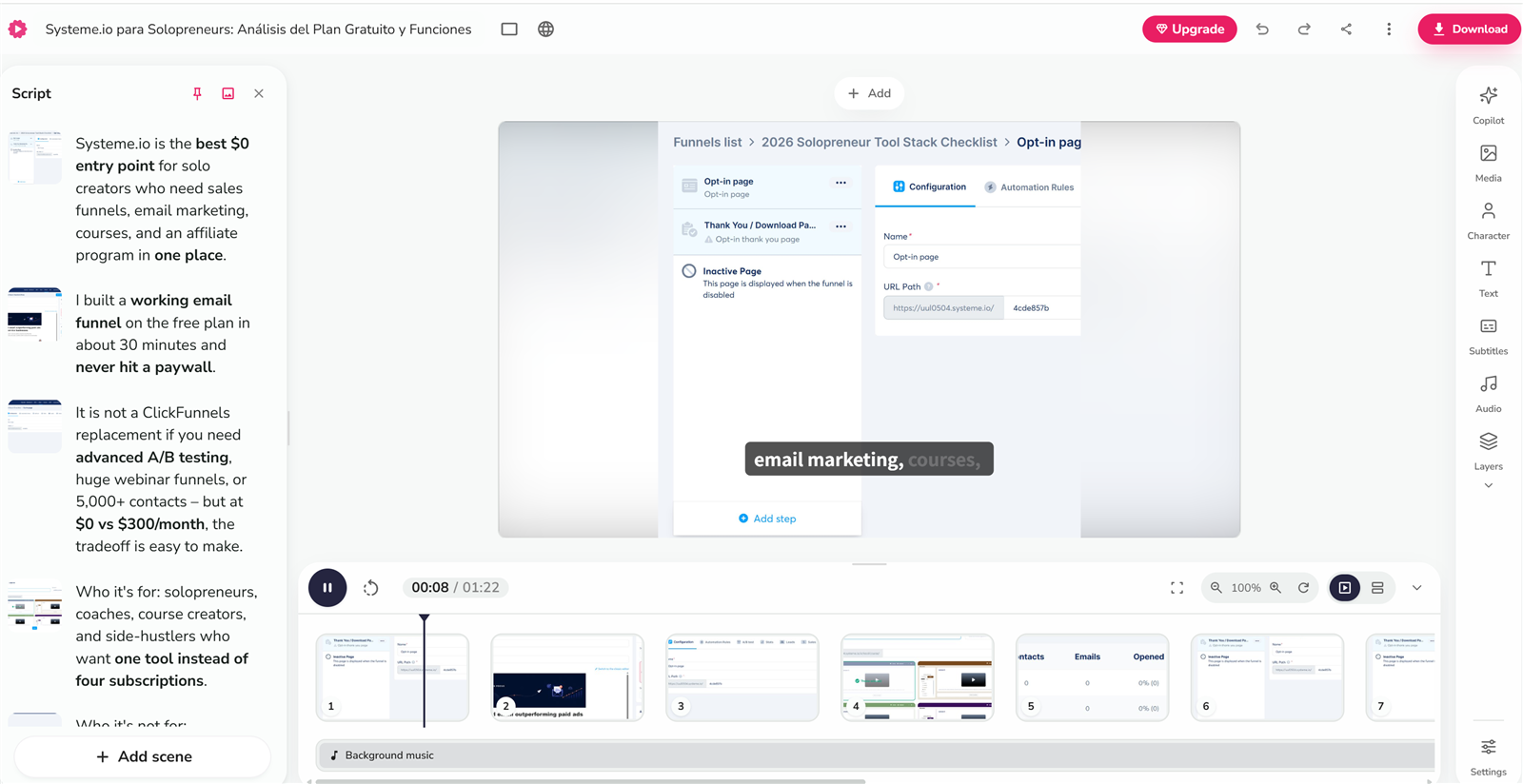Viewport: 1523px width, 784px height.
Task: Click the 'Who it's for' script paragraph
Action: (x=167, y=636)
